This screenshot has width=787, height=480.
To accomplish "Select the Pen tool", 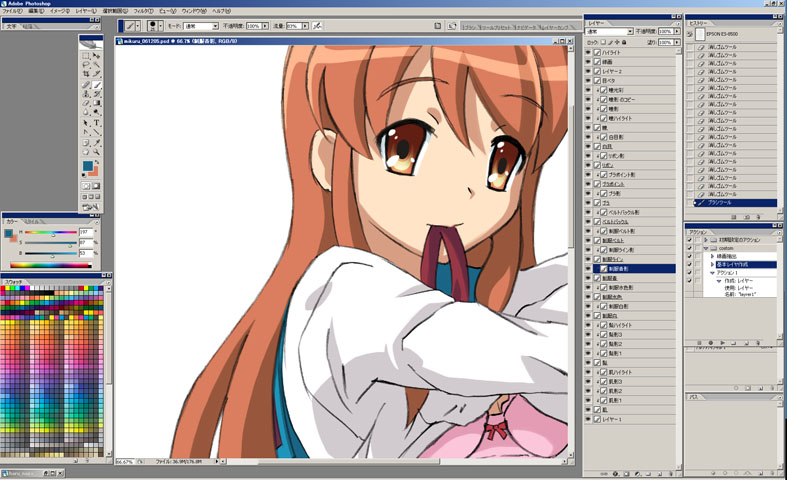I will pos(86,132).
